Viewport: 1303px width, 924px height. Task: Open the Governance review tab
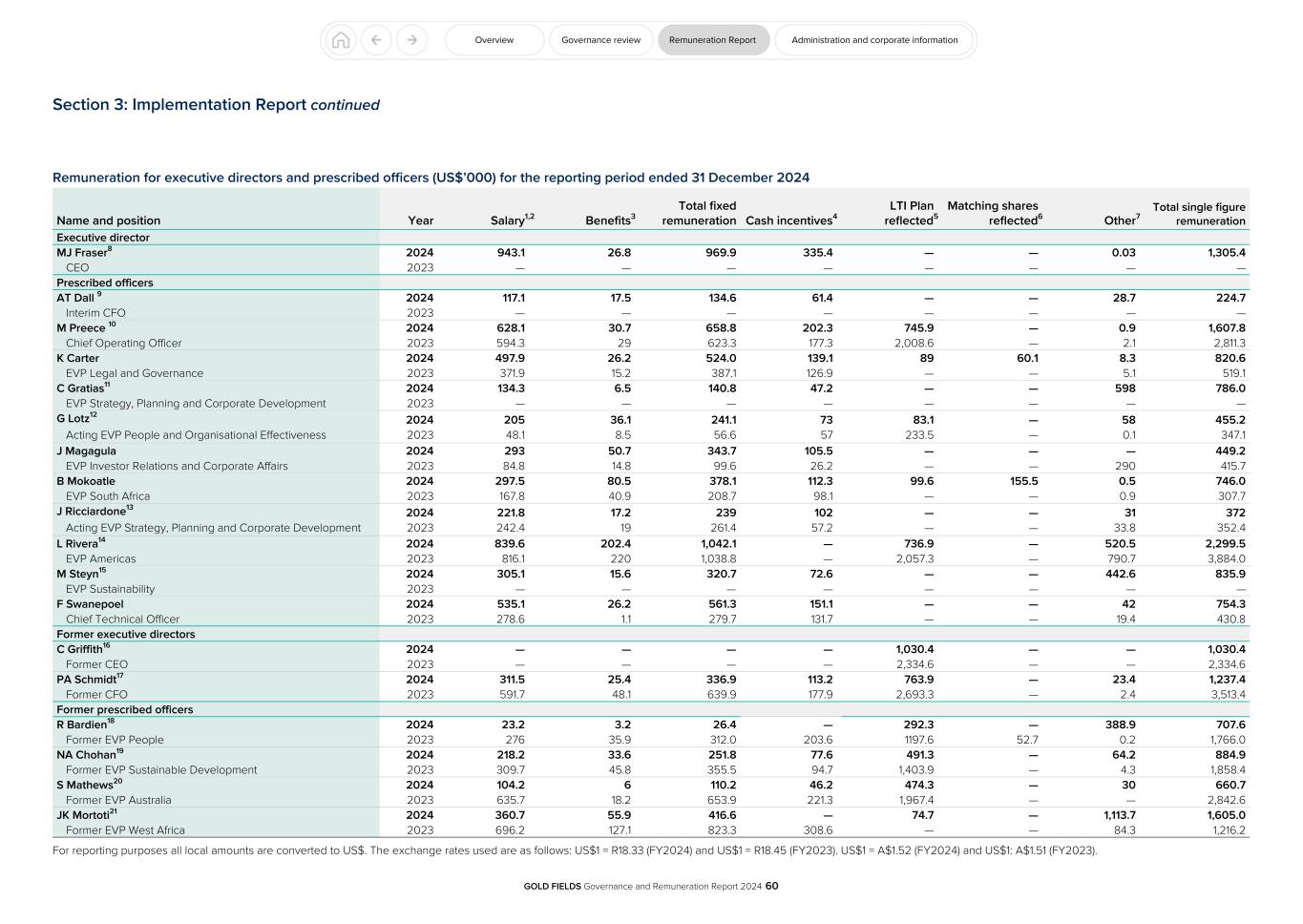[600, 40]
